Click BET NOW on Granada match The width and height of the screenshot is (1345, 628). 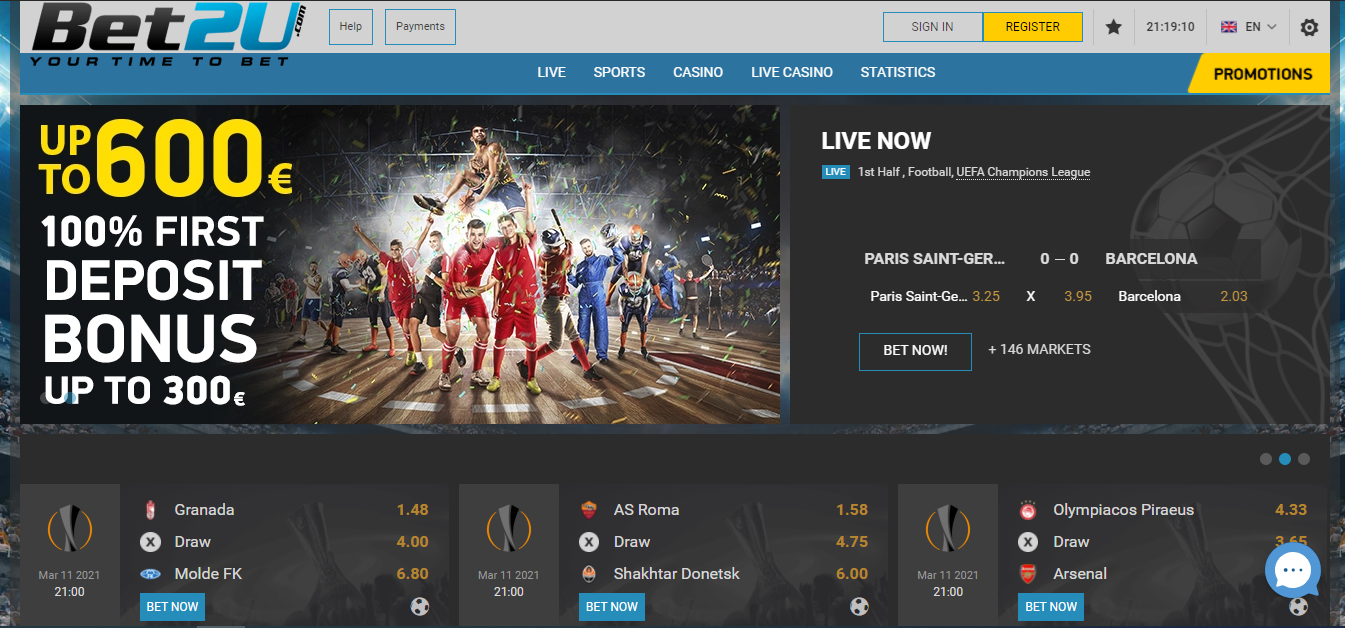pyautogui.click(x=173, y=607)
